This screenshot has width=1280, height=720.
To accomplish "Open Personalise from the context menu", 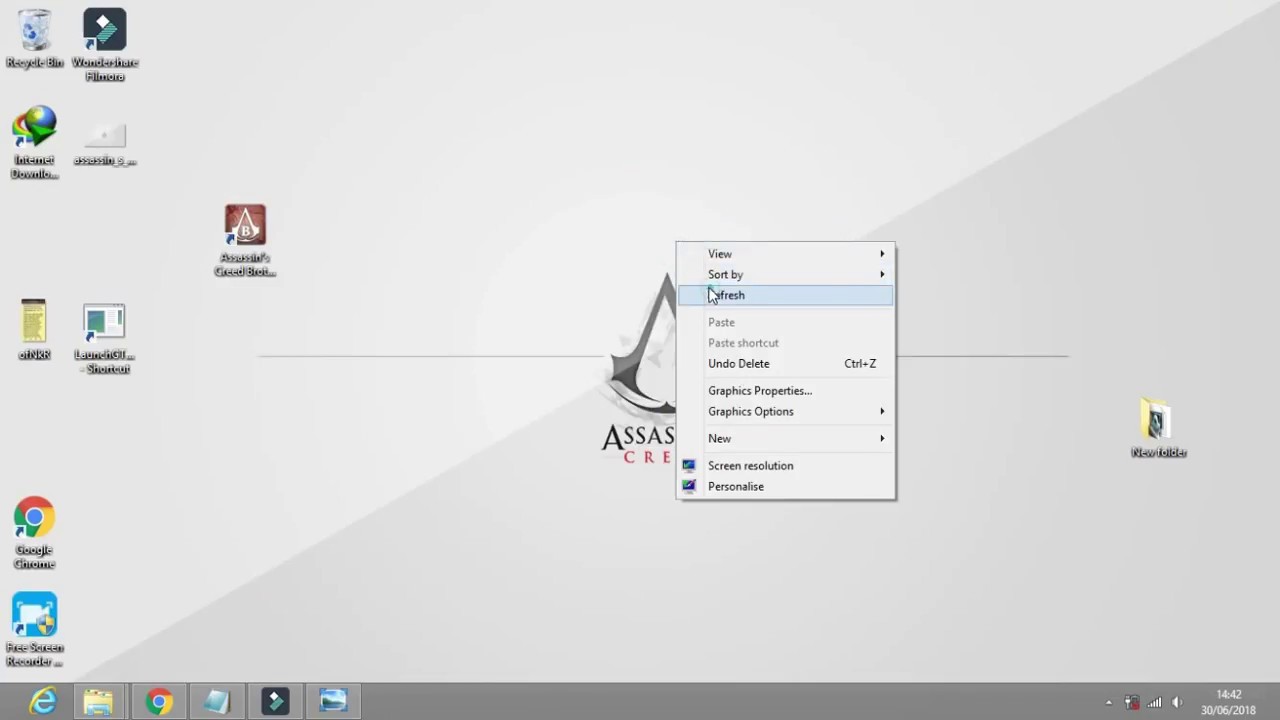I will 785,486.
